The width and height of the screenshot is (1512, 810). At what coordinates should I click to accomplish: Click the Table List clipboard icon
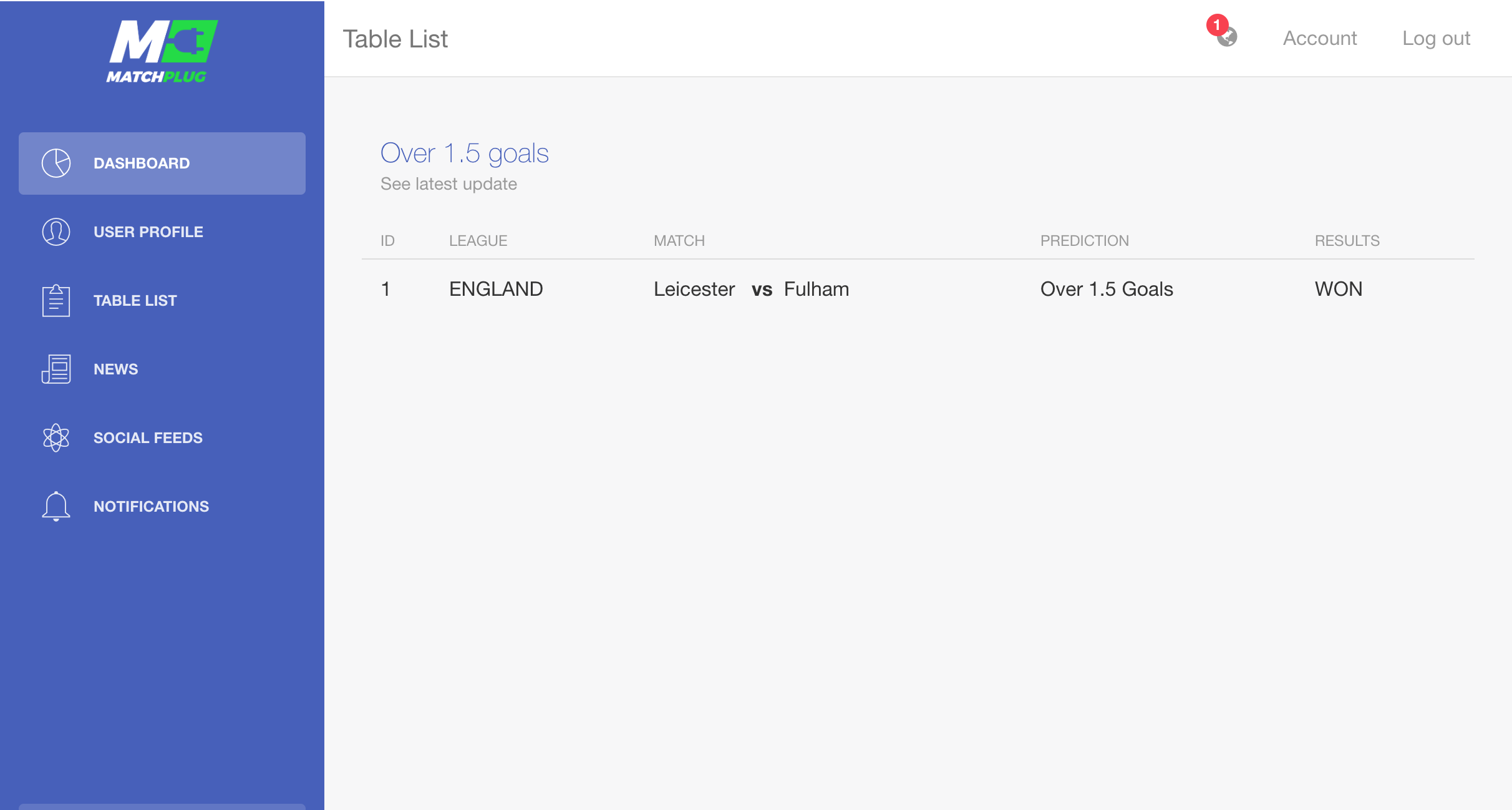coord(56,300)
